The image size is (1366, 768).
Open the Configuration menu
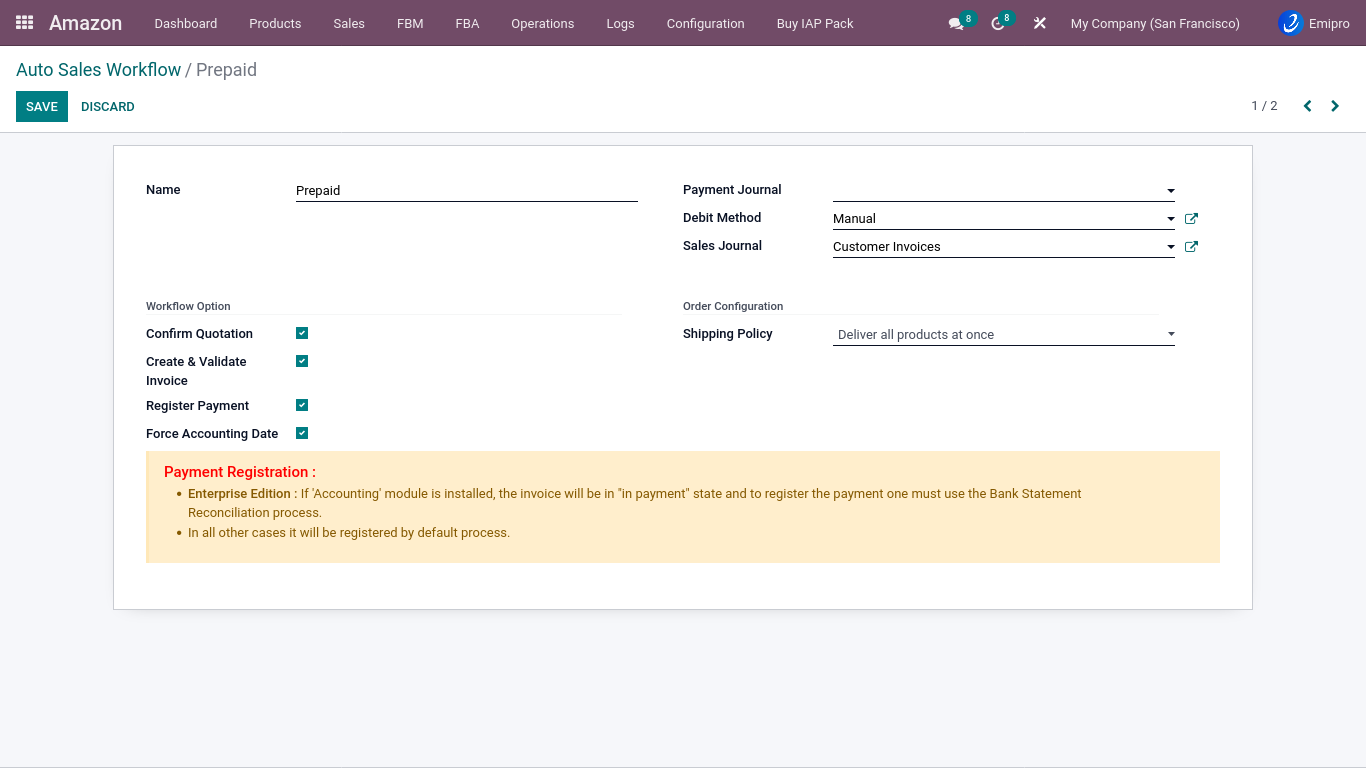coord(705,23)
